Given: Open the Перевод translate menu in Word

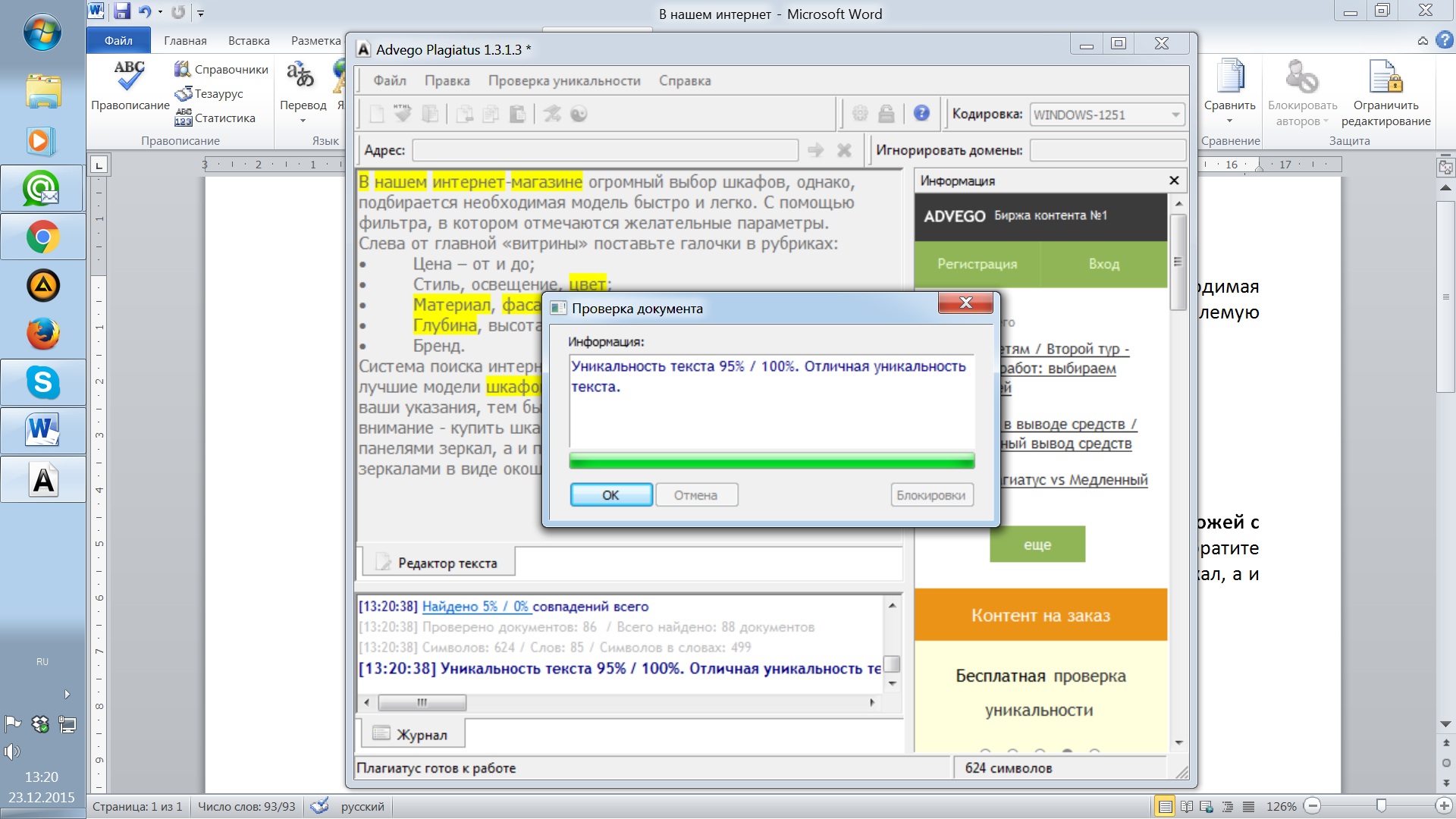Looking at the screenshot, I should coord(303,91).
